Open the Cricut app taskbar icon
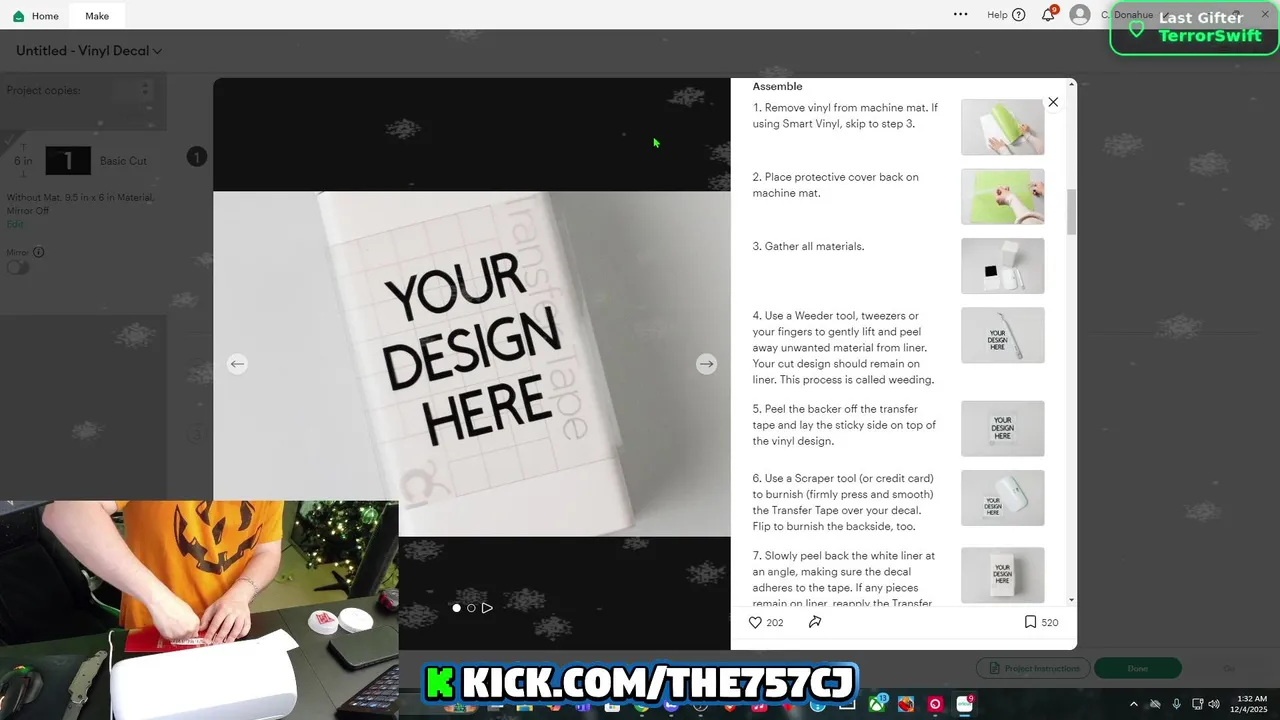Screen dimensions: 1280x720 964,704
